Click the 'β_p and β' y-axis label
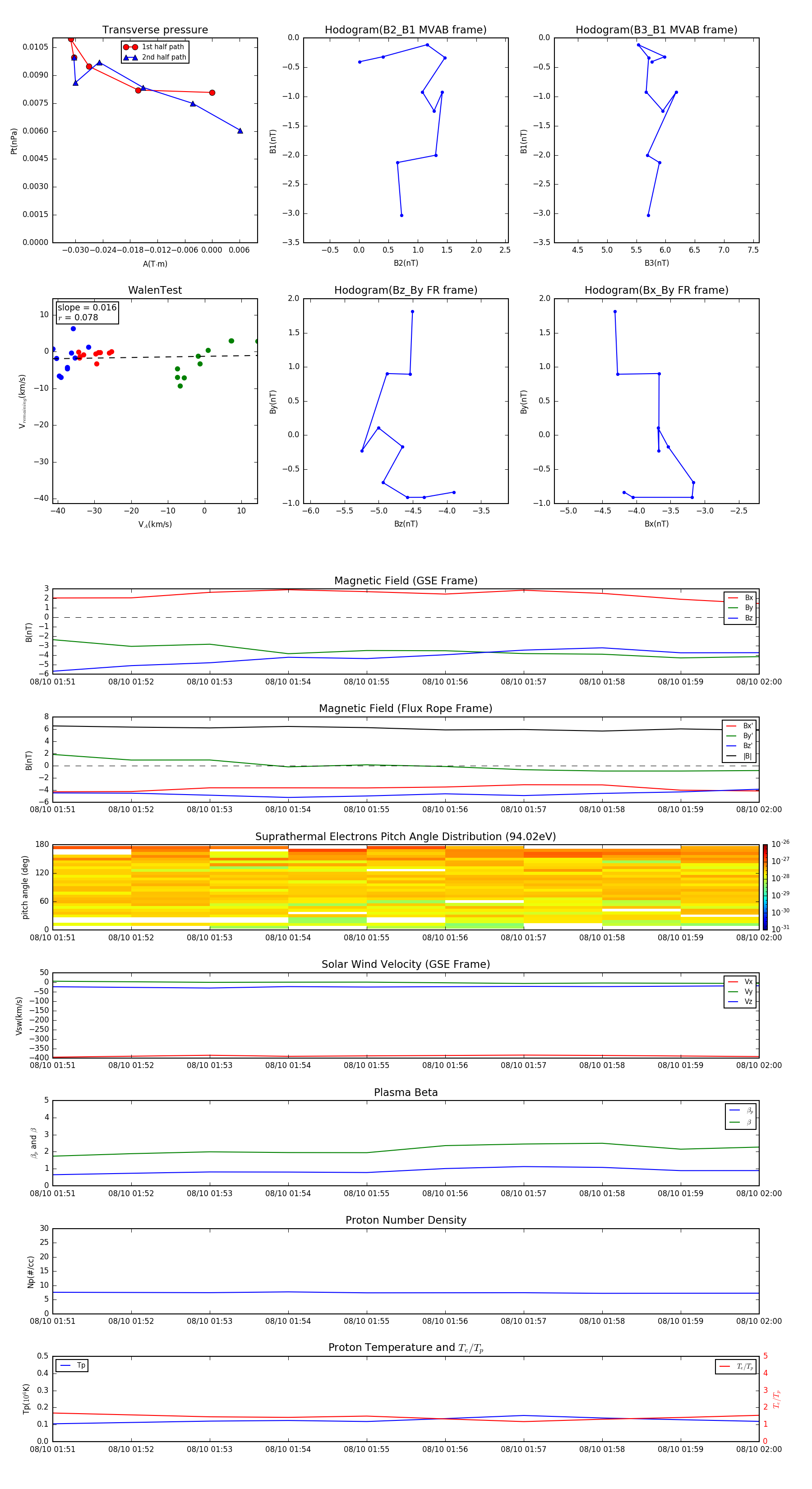 (x=33, y=1143)
